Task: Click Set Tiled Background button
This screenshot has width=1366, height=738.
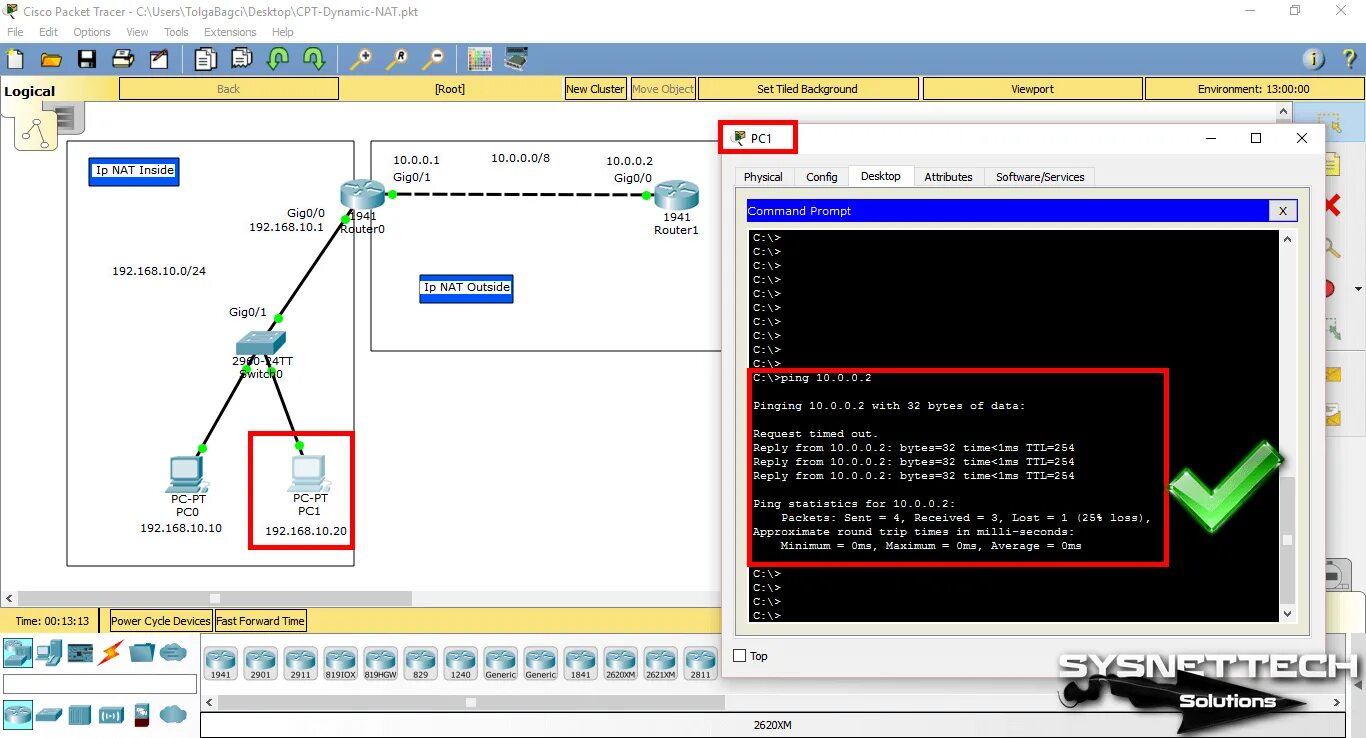Action: pos(807,89)
